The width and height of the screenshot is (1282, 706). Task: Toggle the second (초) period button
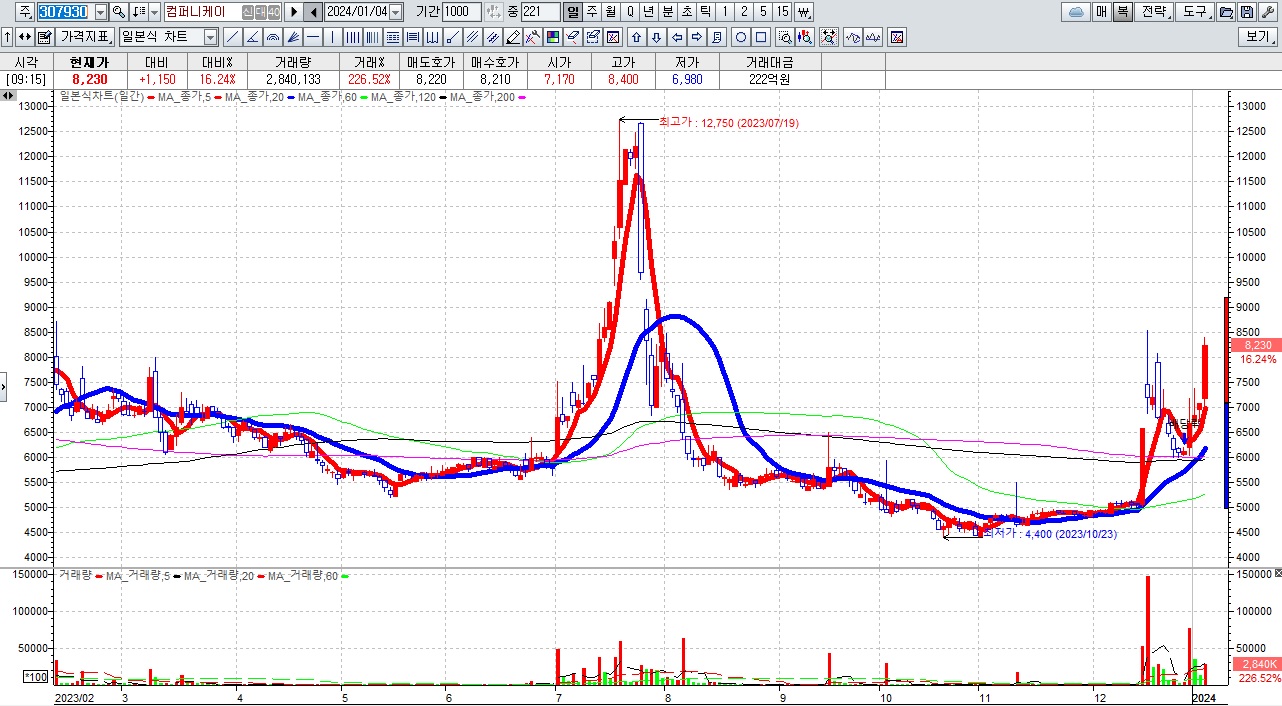coord(687,12)
